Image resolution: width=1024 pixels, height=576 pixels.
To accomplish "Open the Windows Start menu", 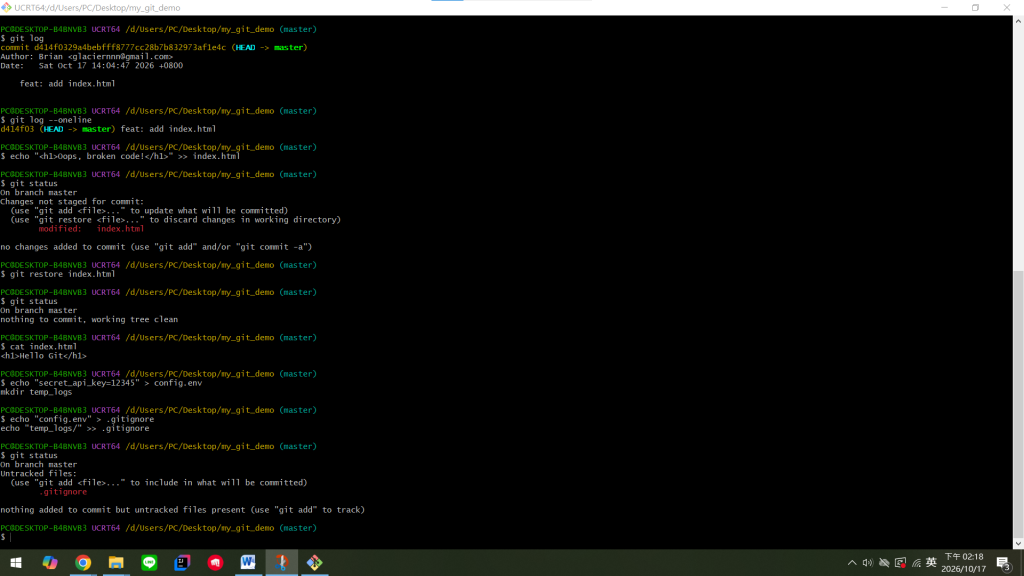I will (x=16, y=563).
